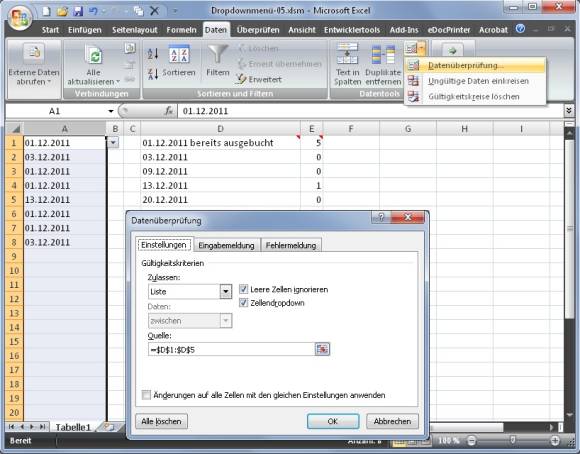Click the vertical scrollbar thumb
Screen dimensions: 580x454
coord(570,229)
